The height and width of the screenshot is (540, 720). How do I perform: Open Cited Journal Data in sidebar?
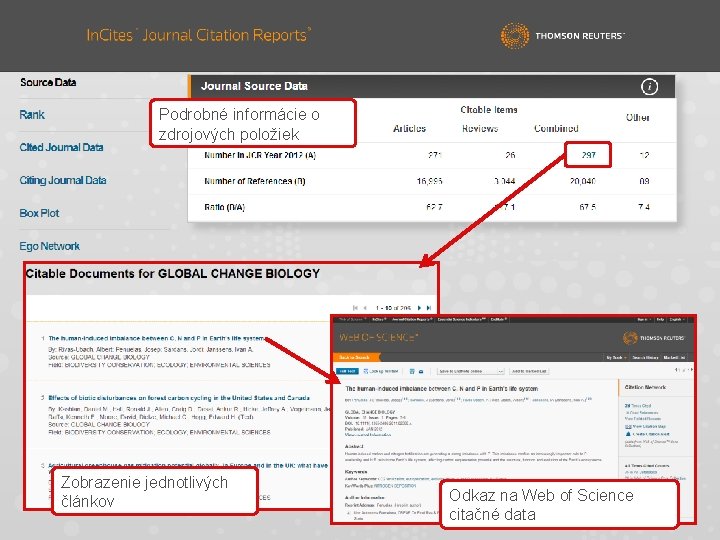click(61, 147)
